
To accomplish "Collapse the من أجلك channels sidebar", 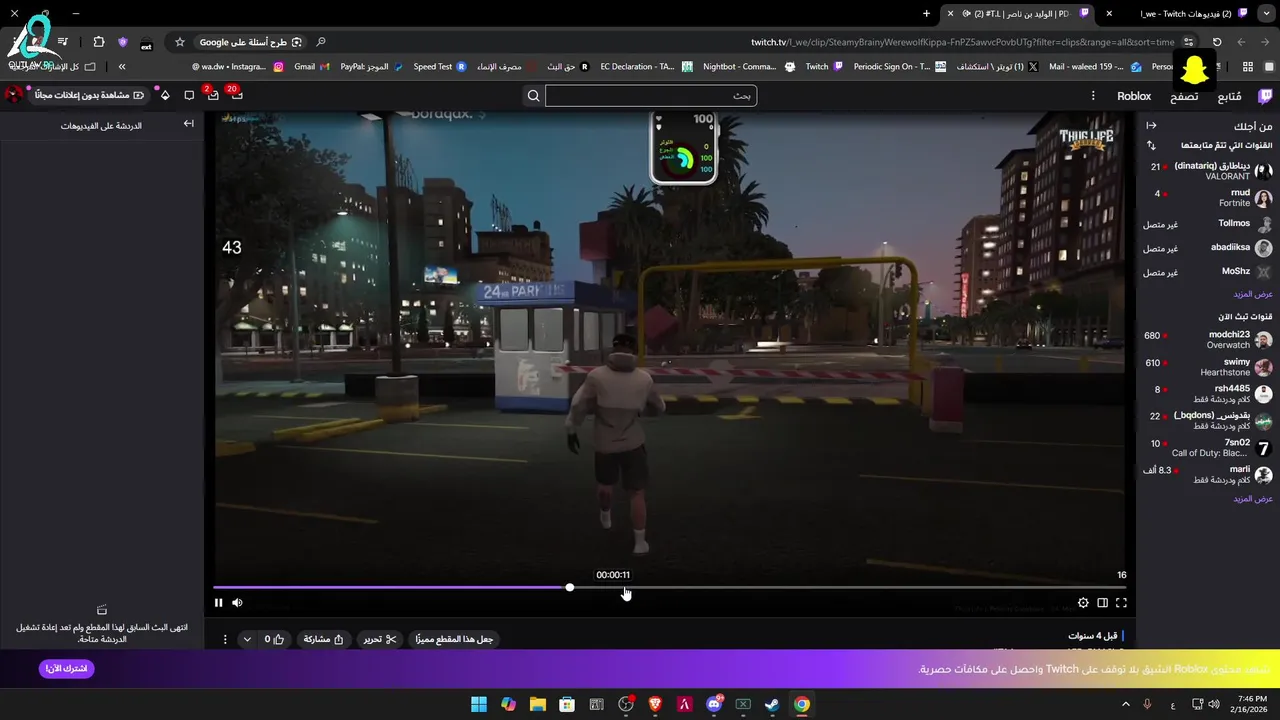I will click(x=1151, y=125).
